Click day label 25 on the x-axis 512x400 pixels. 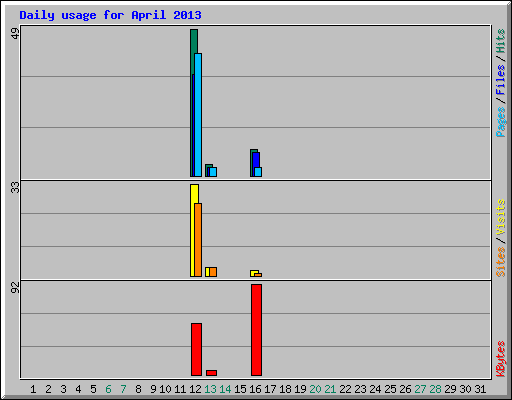(390, 389)
